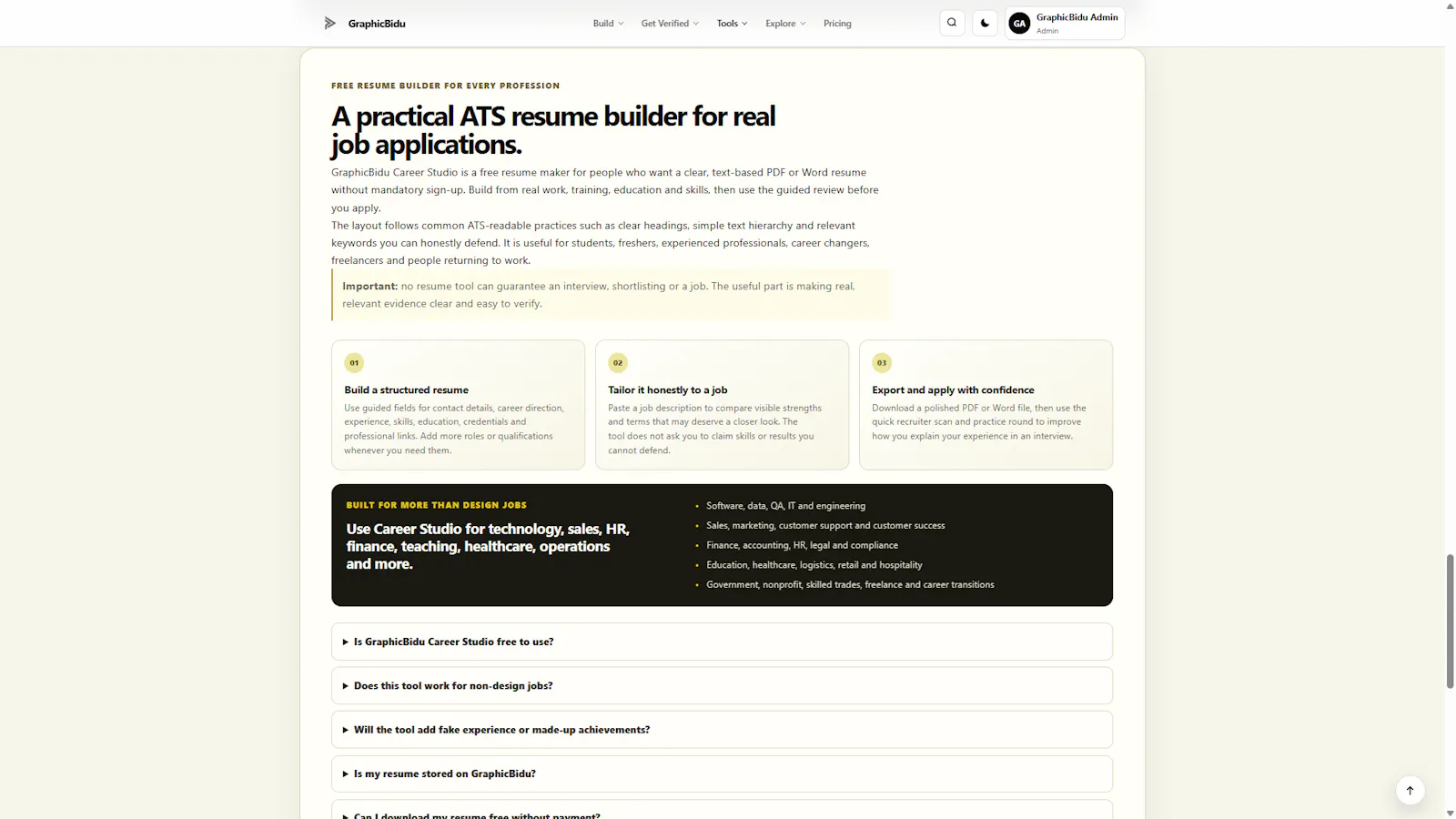Click the scrollbar up arrow
This screenshot has height=819, width=1456.
tap(1450, 5)
